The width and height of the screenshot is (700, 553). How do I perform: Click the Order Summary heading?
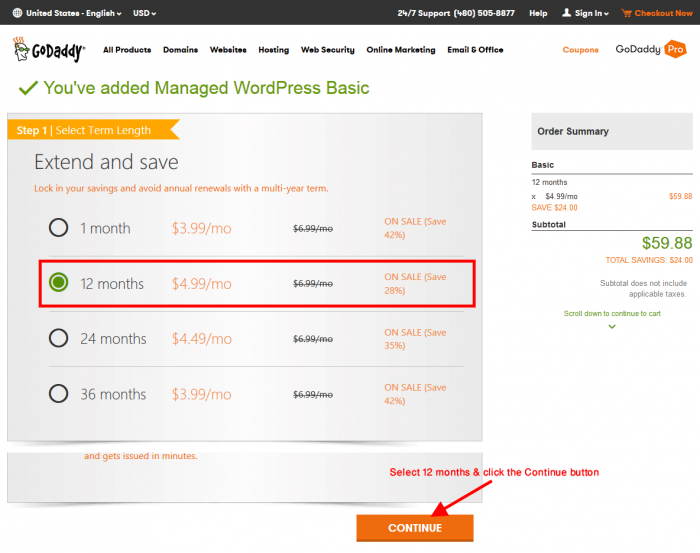tap(573, 131)
